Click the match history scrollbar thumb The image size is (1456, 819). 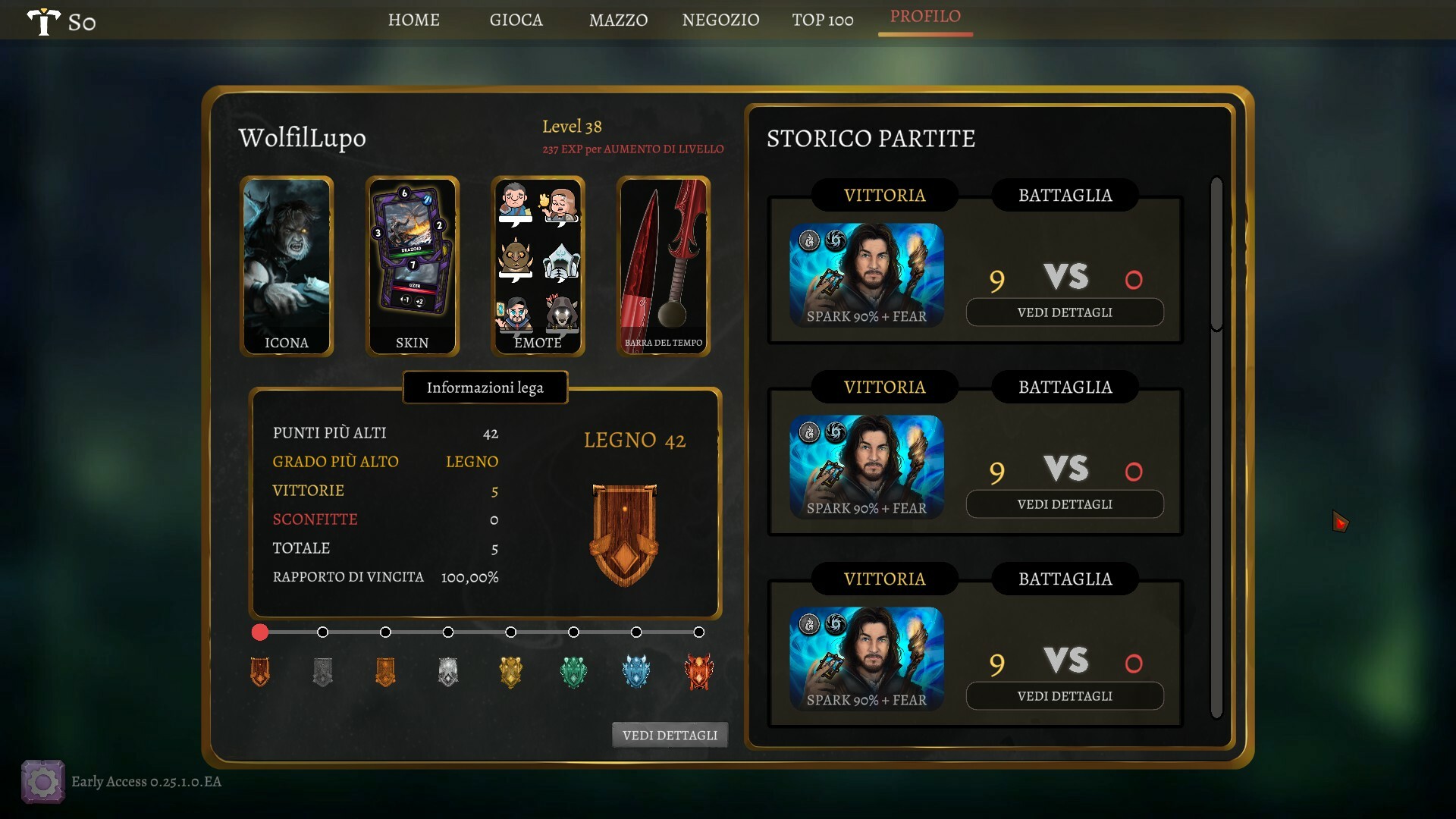point(1216,254)
